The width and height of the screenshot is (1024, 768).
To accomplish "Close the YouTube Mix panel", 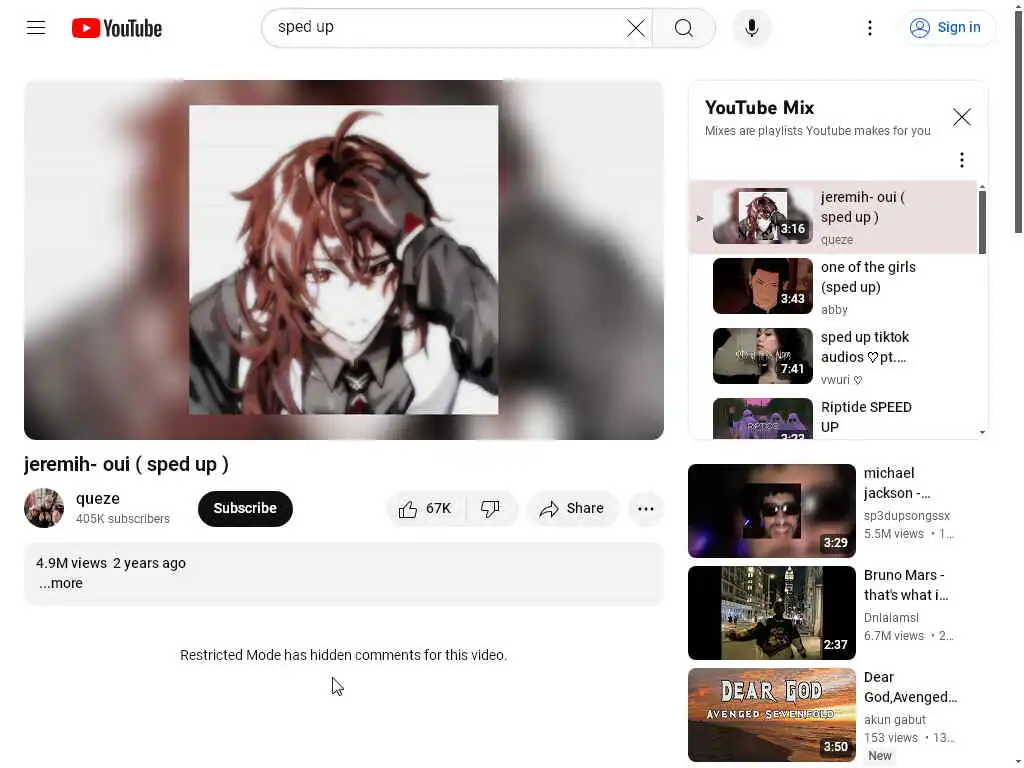I will point(961,117).
